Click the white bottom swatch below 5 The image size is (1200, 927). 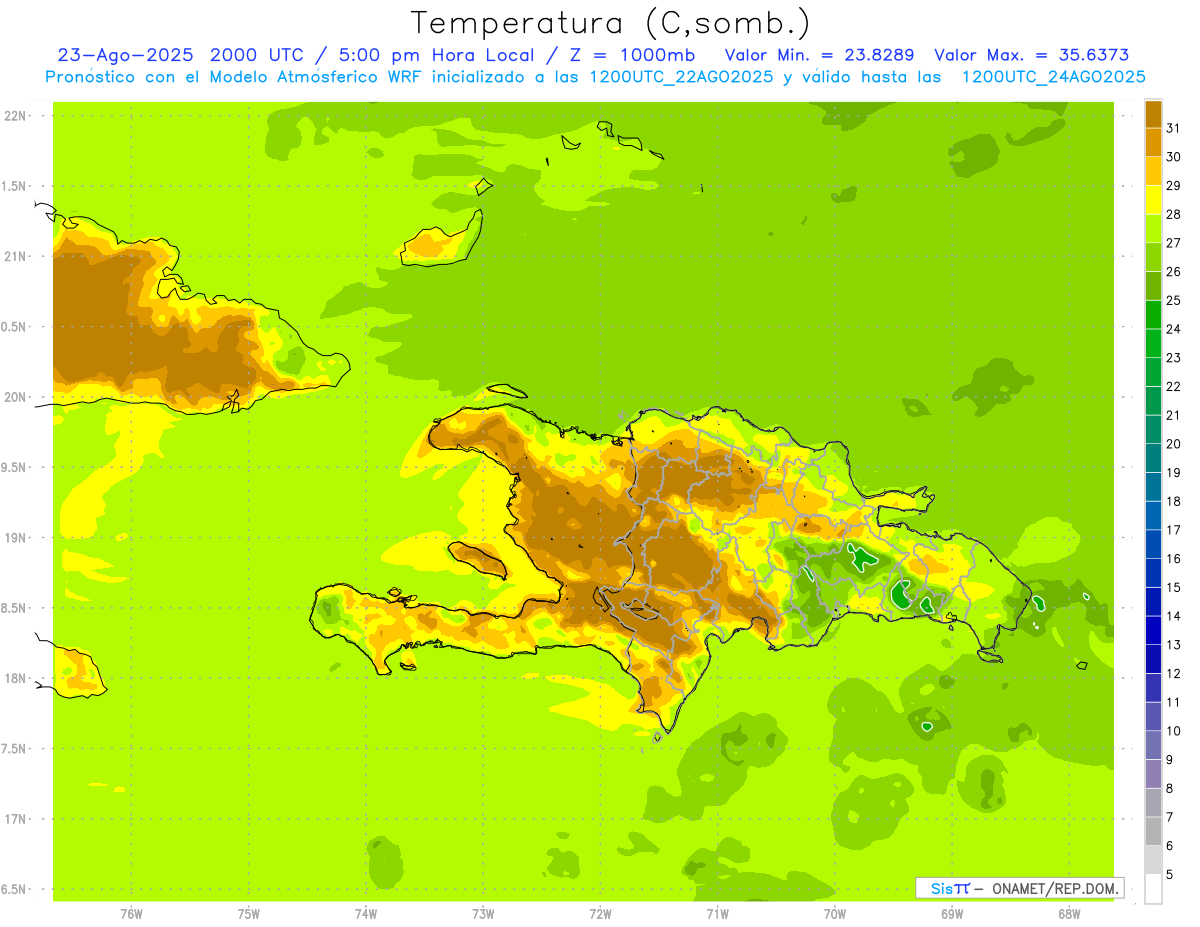tap(1153, 889)
